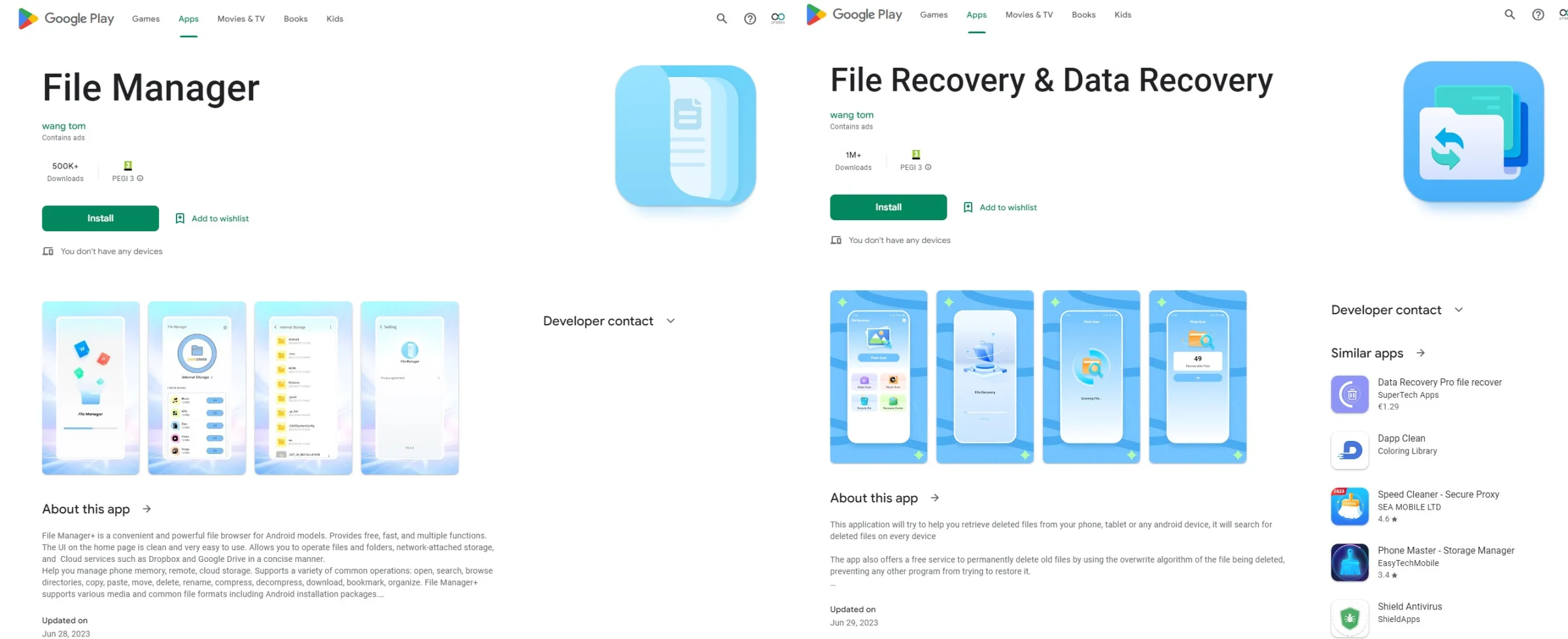The image size is (1568, 639).
Task: Select the Movies & TV tab on the right page
Action: click(x=1029, y=14)
